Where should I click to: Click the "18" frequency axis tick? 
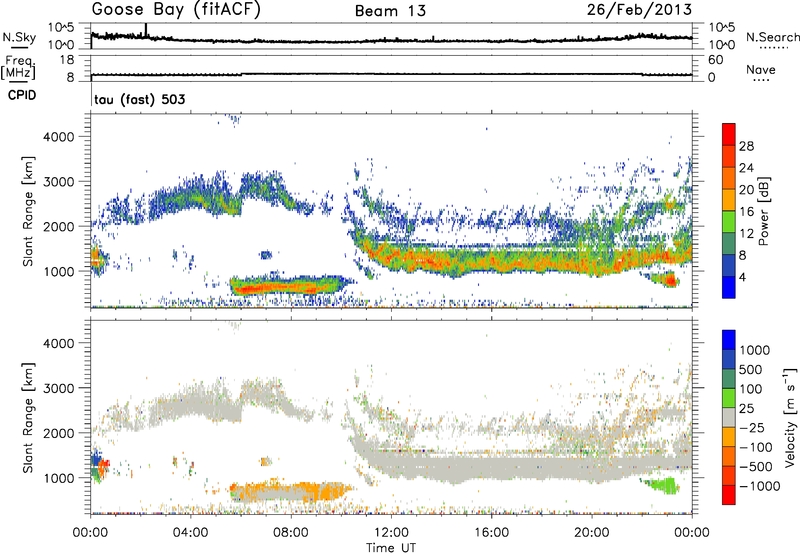click(67, 60)
